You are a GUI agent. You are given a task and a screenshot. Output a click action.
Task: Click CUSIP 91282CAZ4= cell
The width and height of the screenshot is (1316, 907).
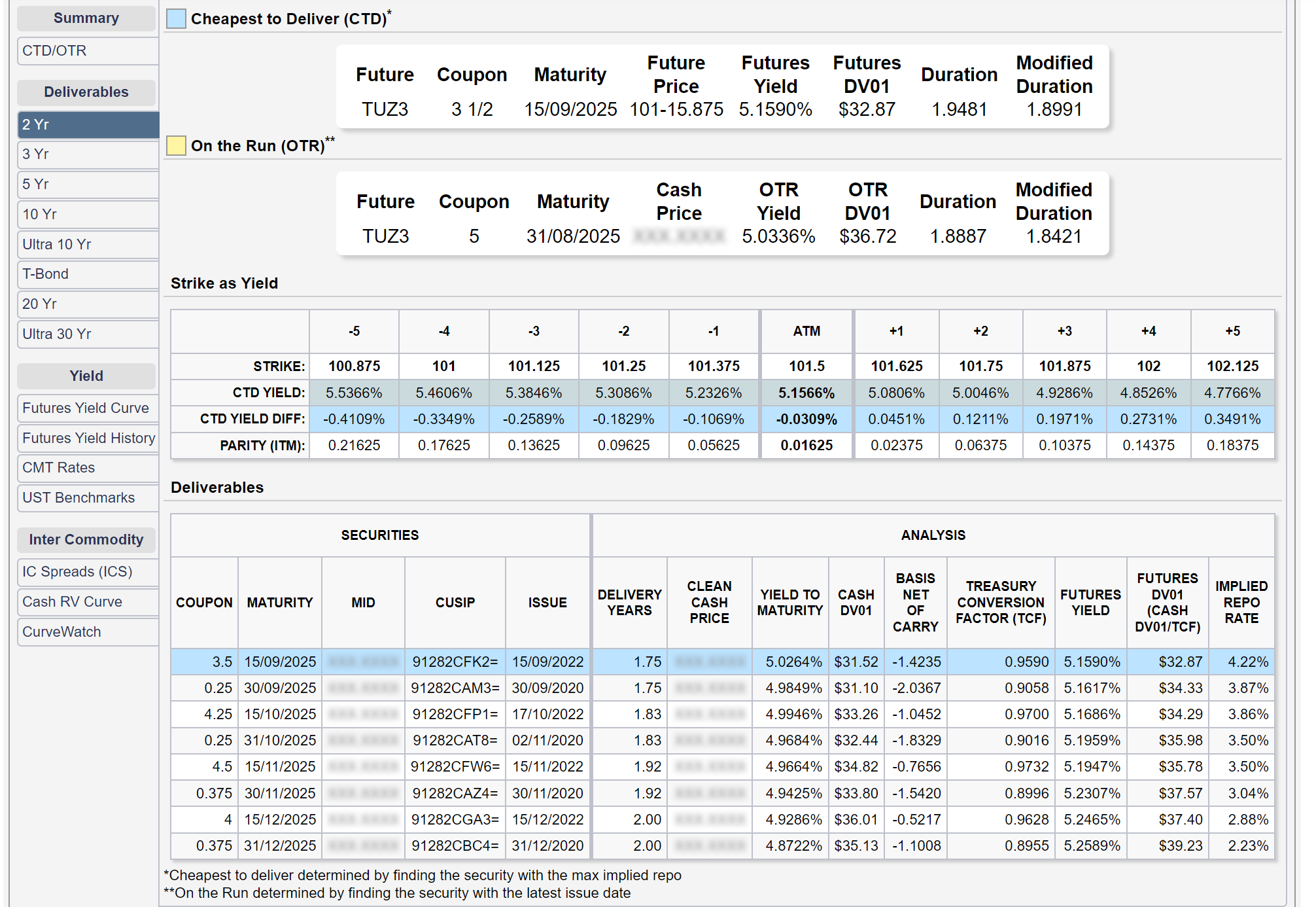click(455, 794)
